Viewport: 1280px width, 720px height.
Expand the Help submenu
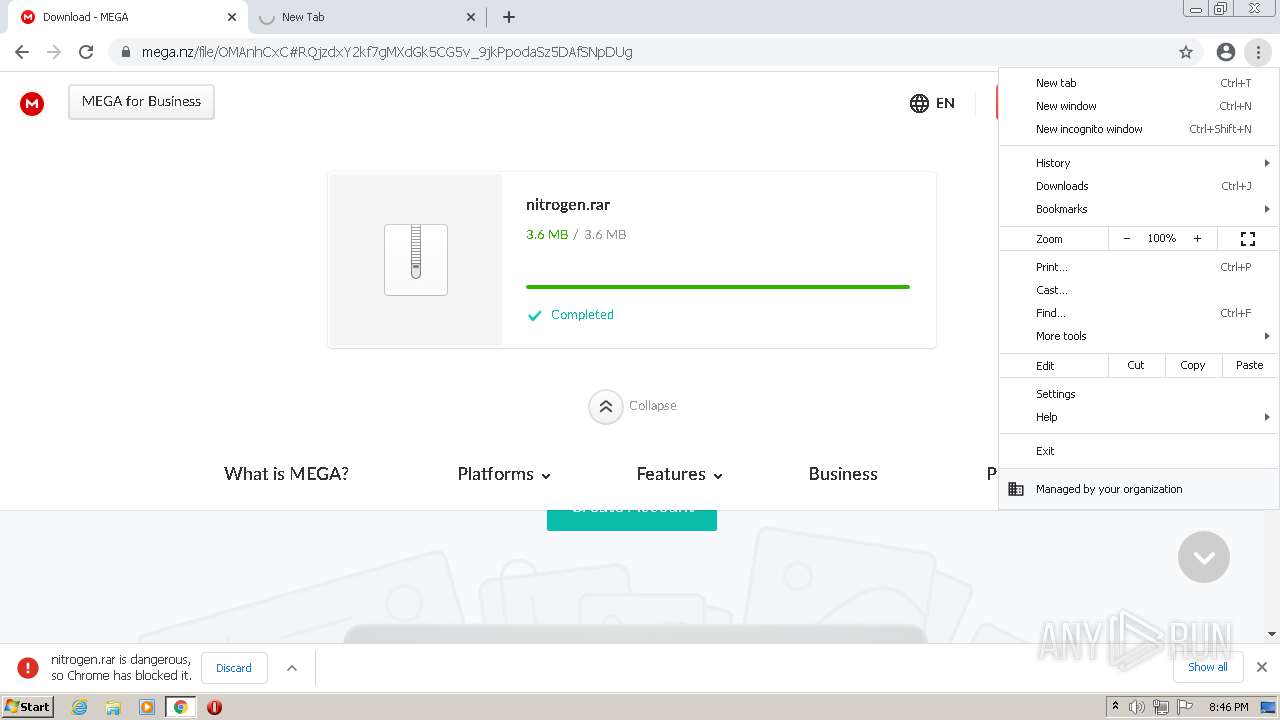point(1139,417)
